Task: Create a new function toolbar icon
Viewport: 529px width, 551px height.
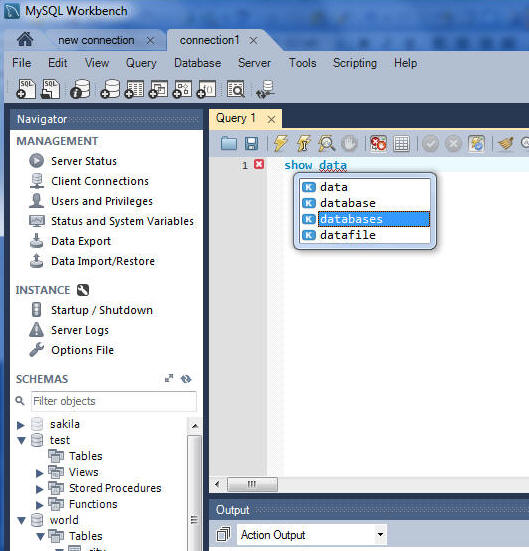Action: (x=206, y=89)
